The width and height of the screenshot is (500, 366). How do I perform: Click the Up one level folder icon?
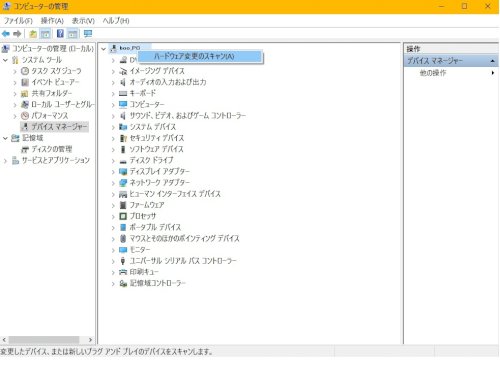33,34
